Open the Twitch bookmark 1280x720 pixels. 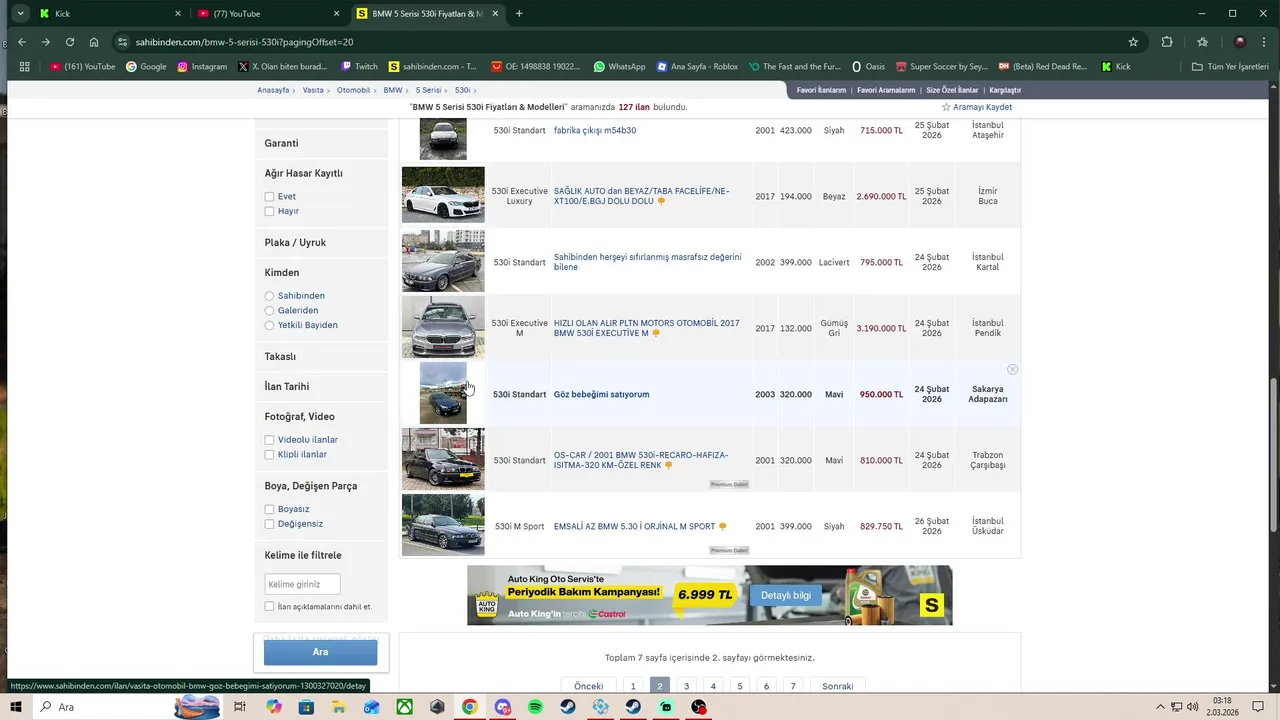tap(359, 67)
